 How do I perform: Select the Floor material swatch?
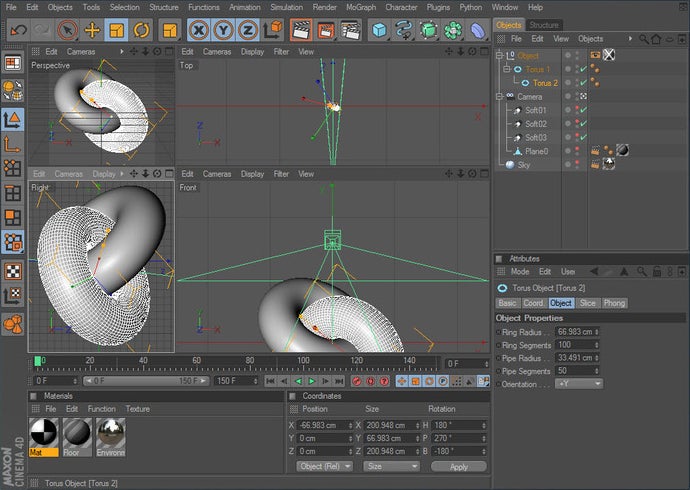(77, 433)
